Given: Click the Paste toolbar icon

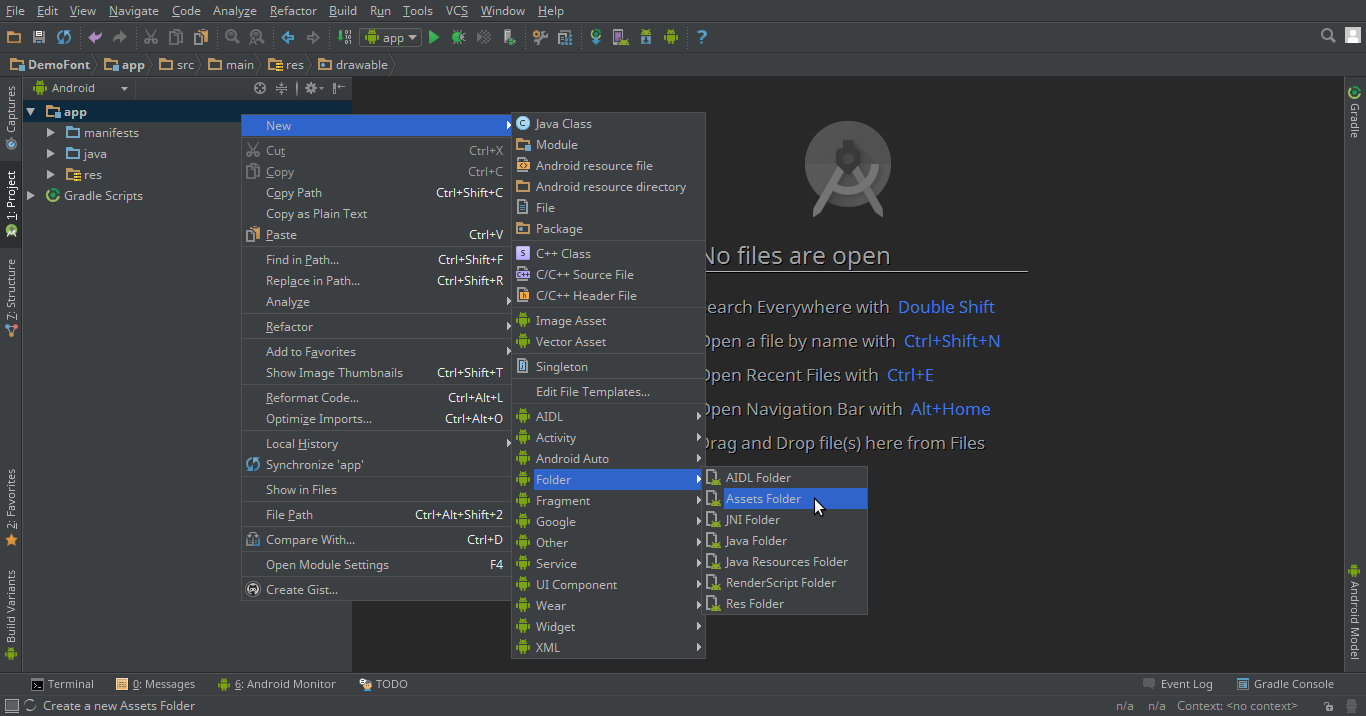Looking at the screenshot, I should pos(201,37).
